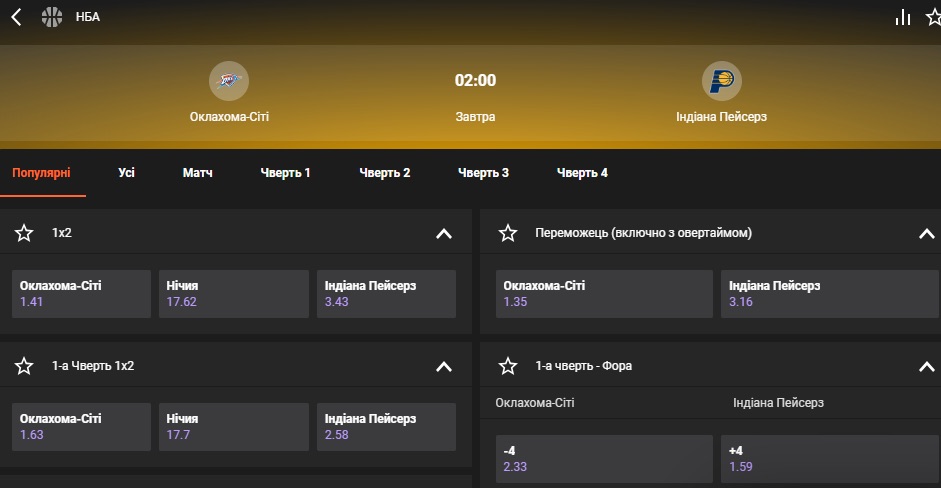Favorite the 1x2 market star
941x488 pixels.
coord(24,233)
